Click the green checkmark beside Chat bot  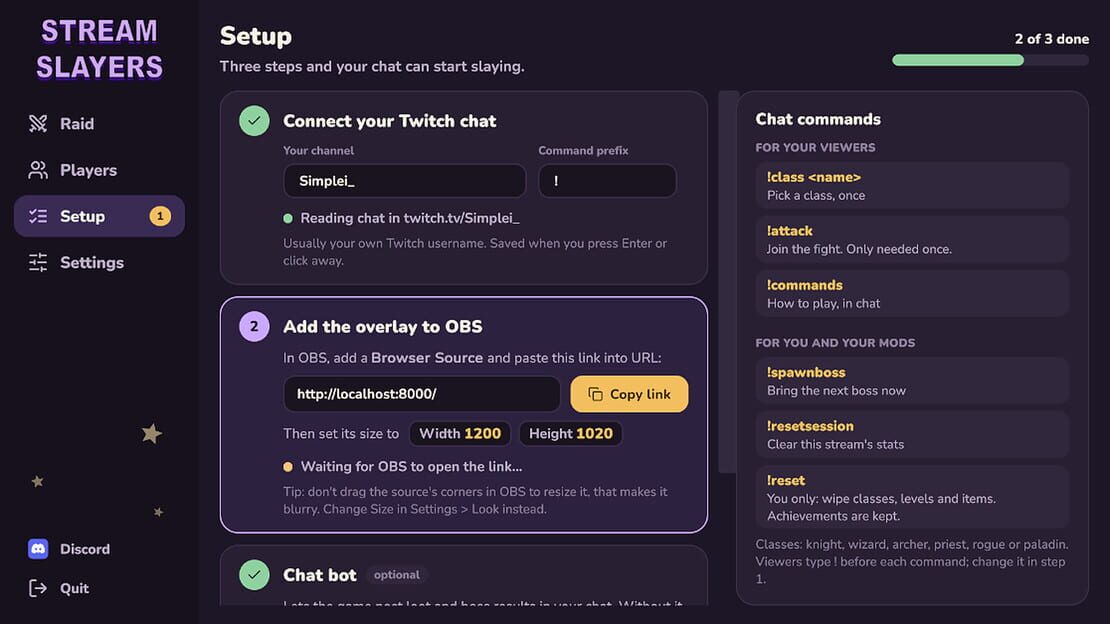pyautogui.click(x=254, y=574)
